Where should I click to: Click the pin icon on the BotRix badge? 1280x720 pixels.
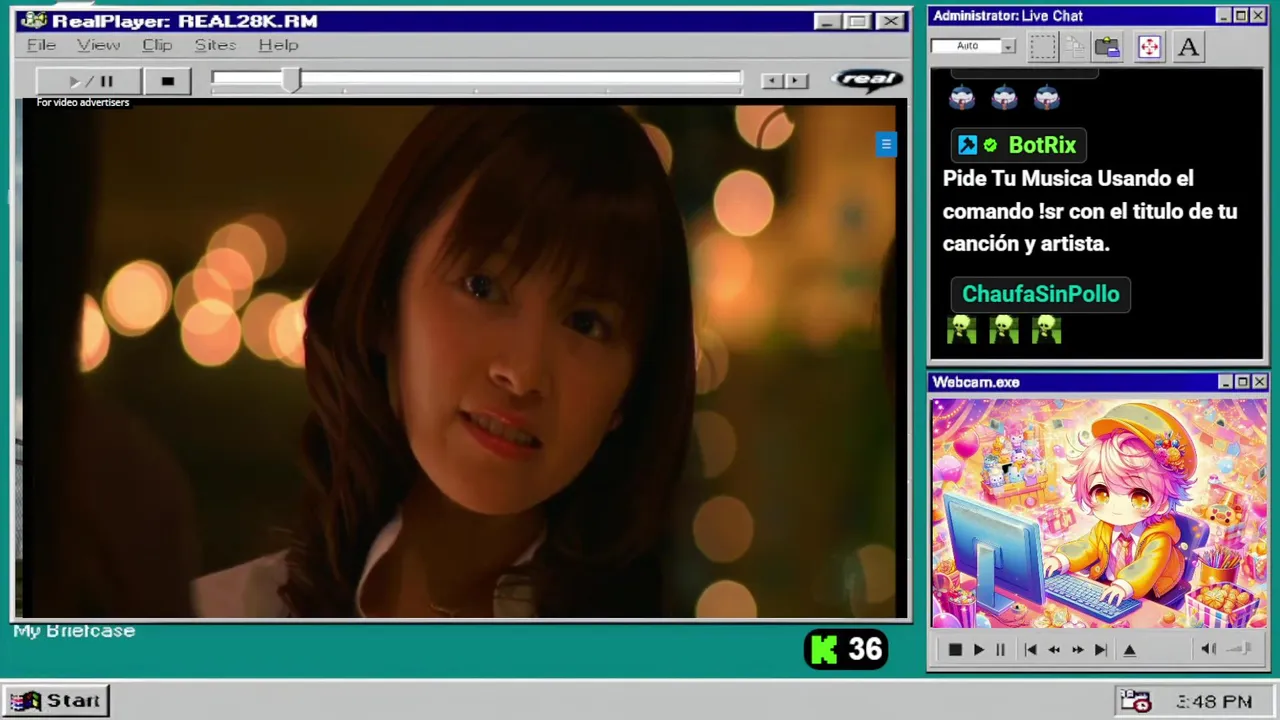point(967,146)
